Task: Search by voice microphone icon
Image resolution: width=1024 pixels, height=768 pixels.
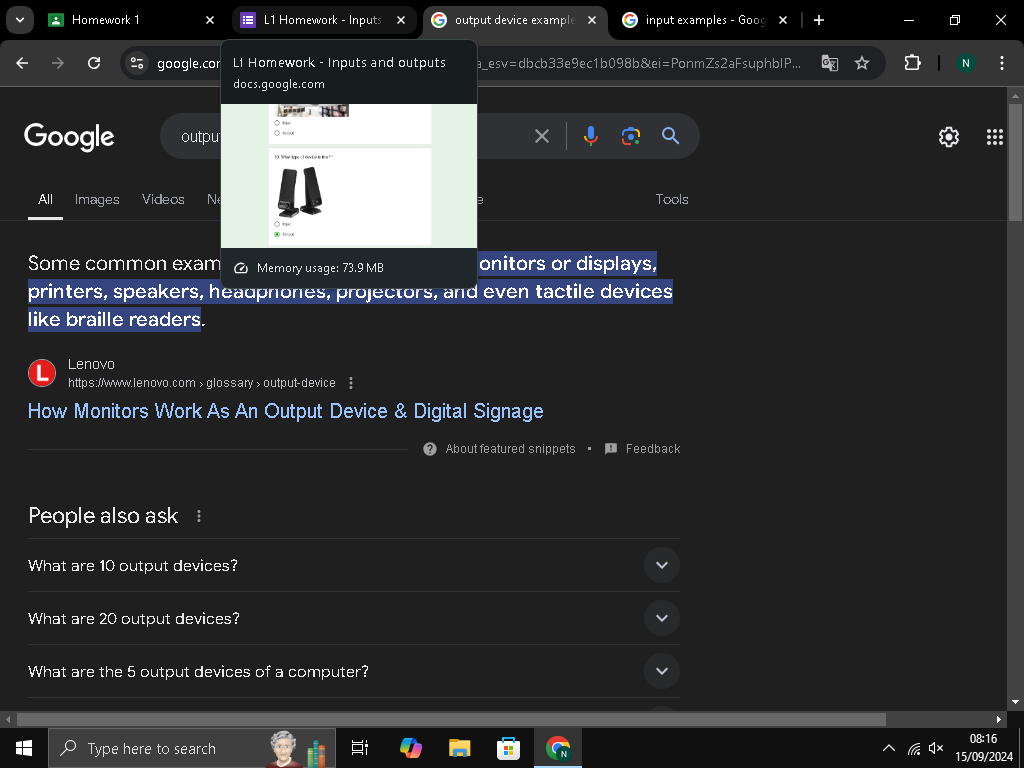Action: click(590, 136)
